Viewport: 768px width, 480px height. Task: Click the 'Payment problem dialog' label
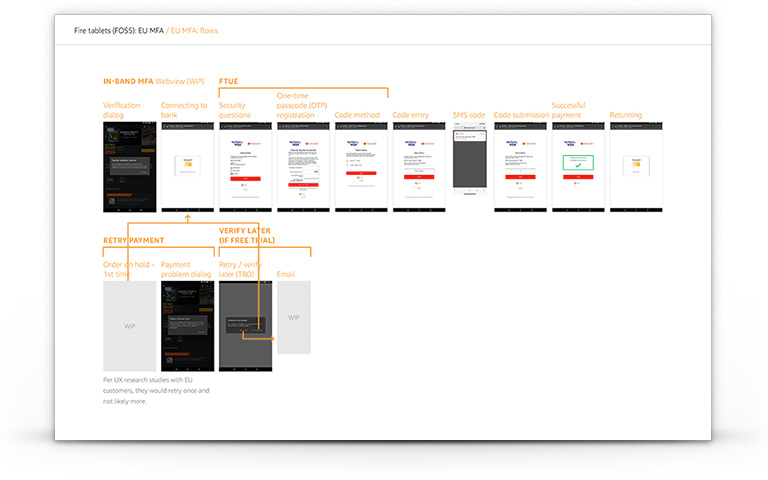186,269
